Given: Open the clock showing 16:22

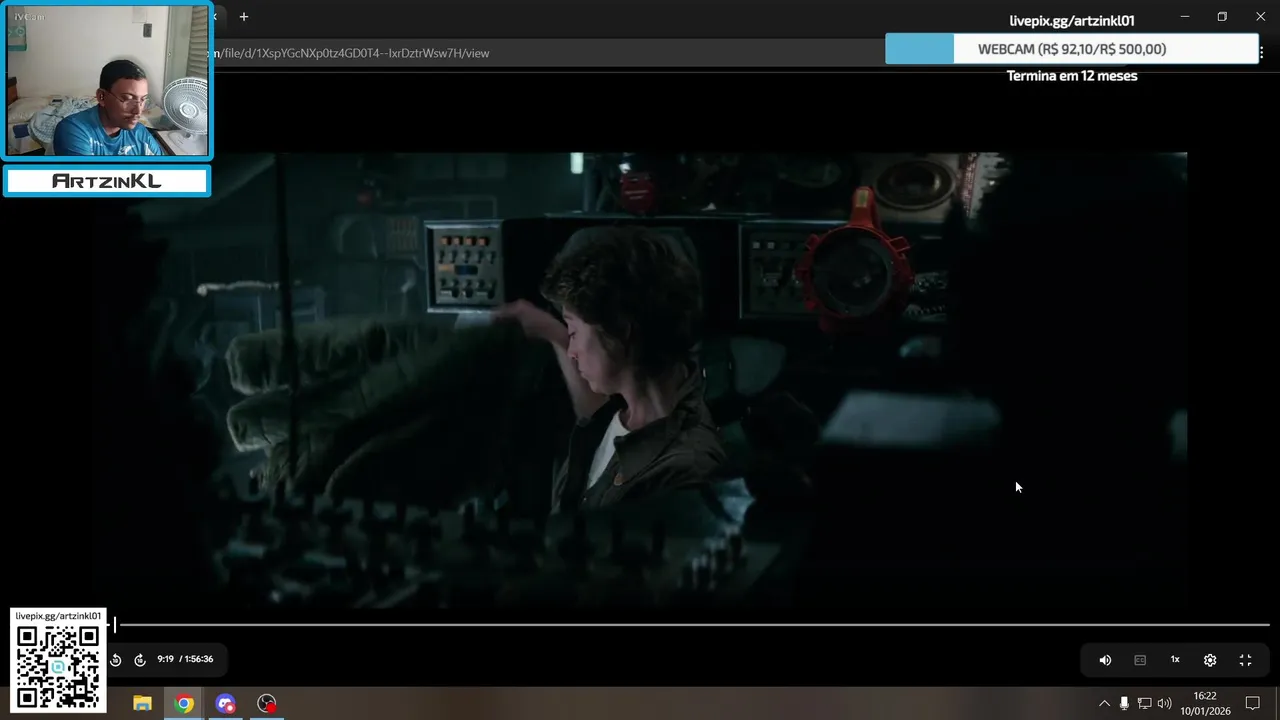Looking at the screenshot, I should point(1205,703).
